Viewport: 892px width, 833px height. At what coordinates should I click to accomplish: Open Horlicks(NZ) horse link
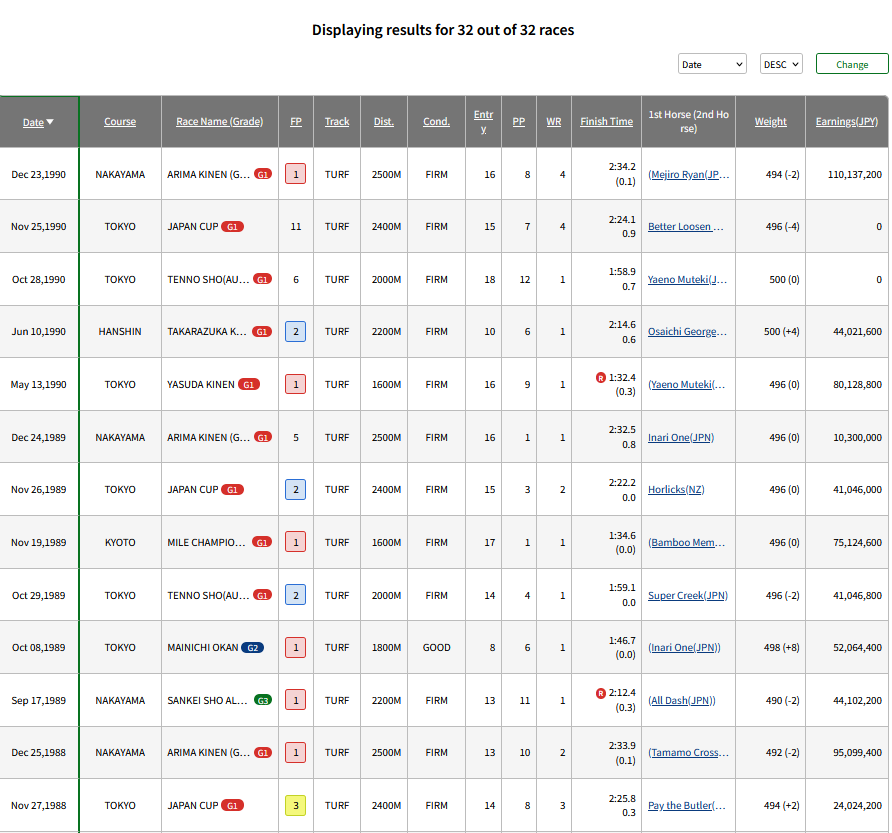pyautogui.click(x=676, y=489)
